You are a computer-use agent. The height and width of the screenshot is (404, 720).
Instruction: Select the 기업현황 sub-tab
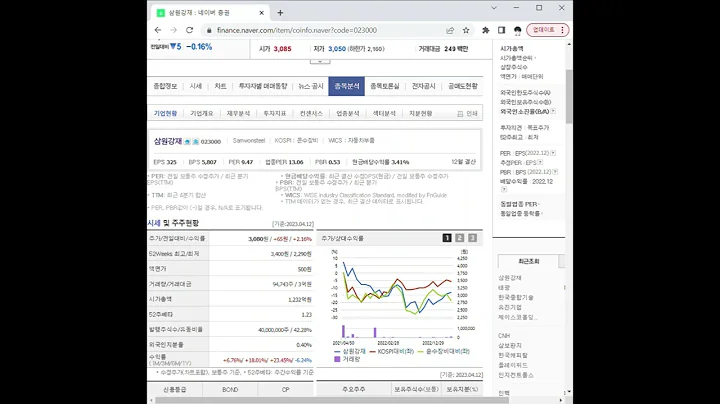pos(165,113)
